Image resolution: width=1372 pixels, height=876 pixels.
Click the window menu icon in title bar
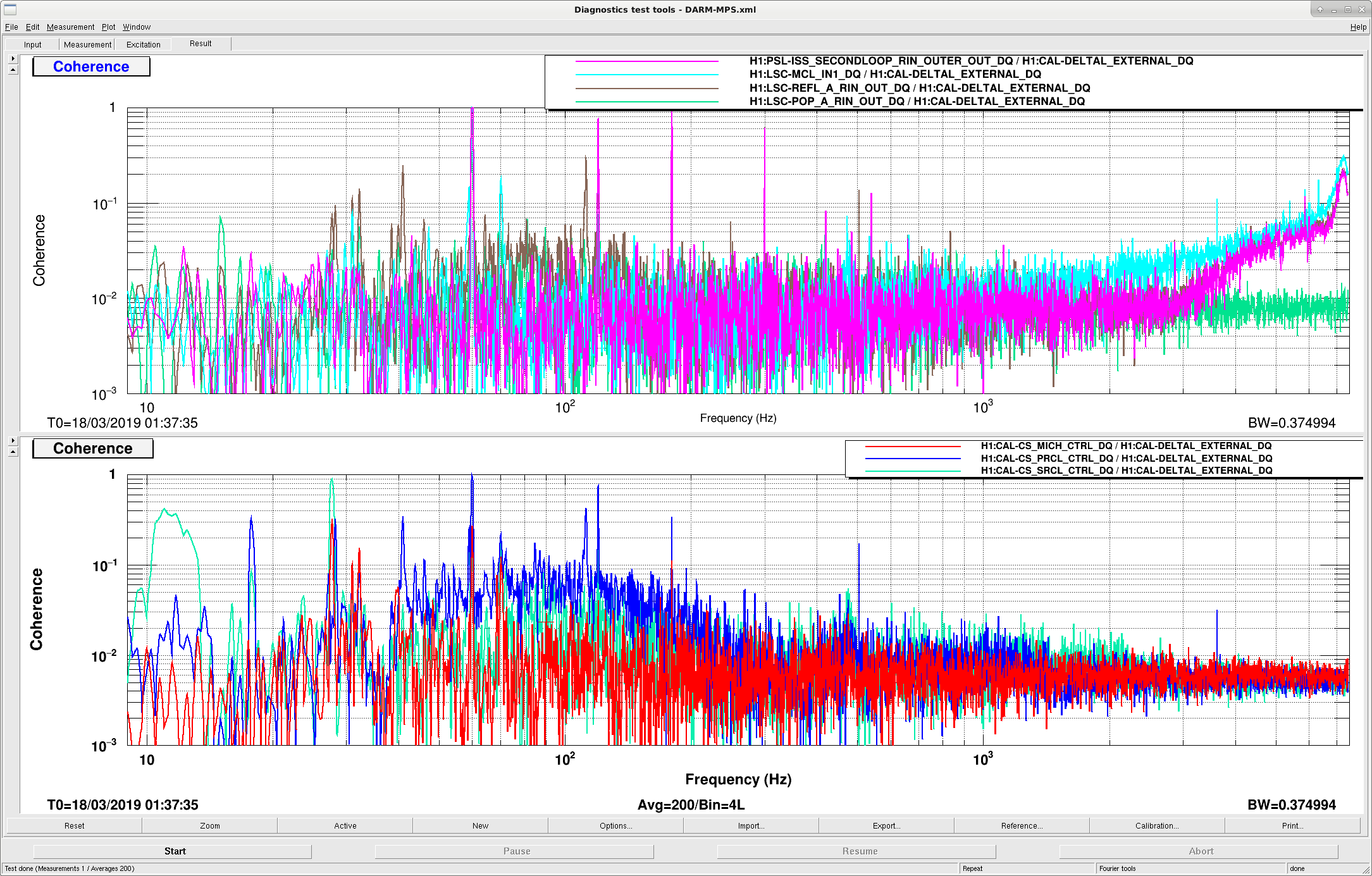point(10,9)
